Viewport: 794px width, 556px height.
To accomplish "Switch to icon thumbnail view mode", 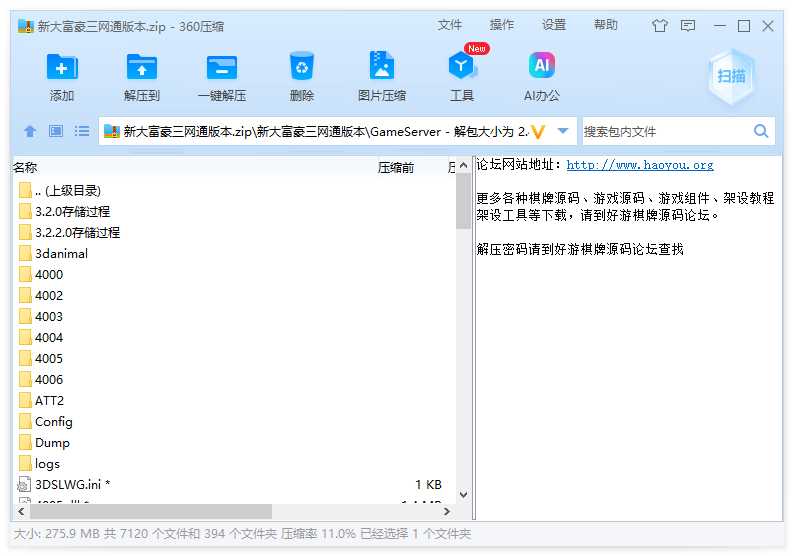I will (x=56, y=131).
